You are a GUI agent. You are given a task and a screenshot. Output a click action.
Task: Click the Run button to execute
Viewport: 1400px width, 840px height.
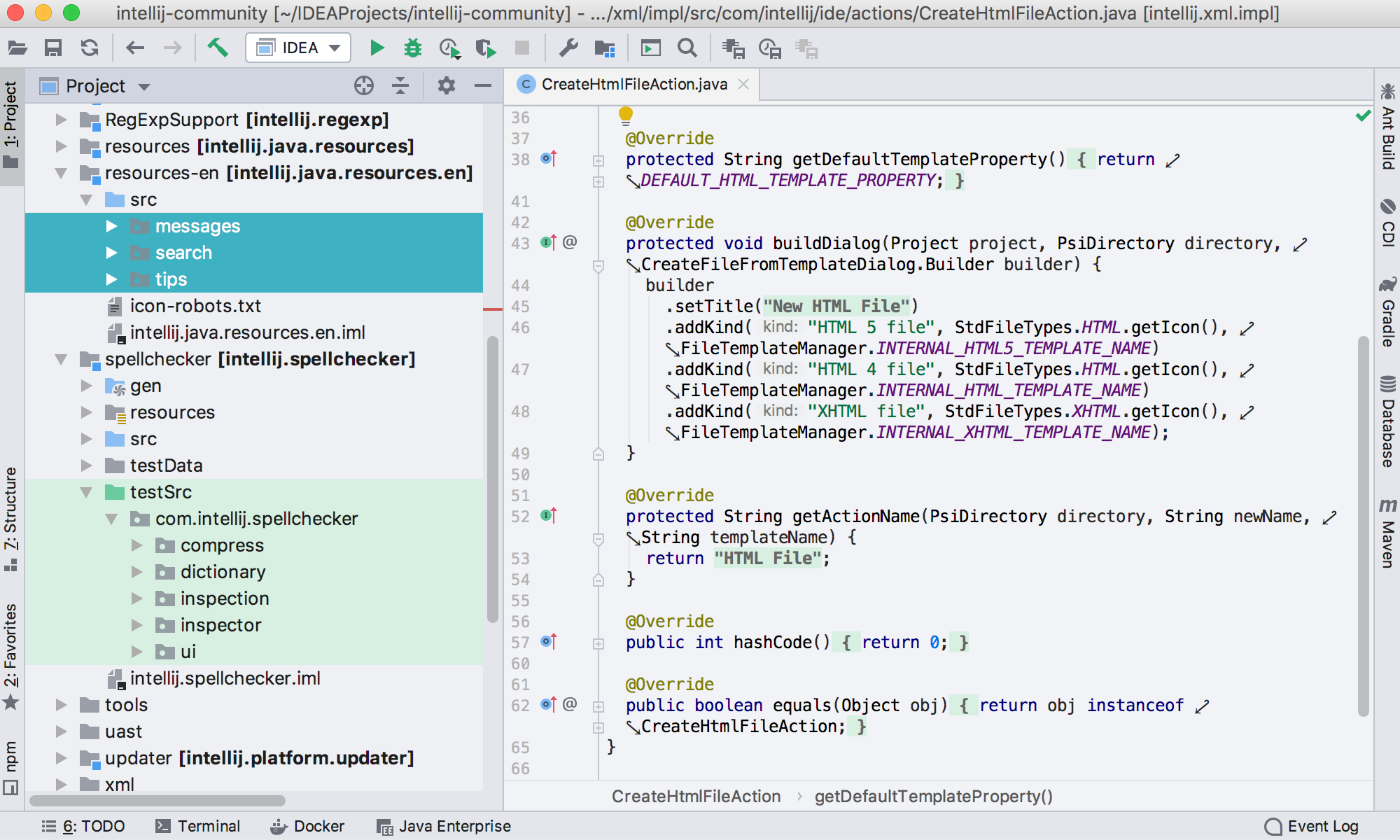point(377,48)
